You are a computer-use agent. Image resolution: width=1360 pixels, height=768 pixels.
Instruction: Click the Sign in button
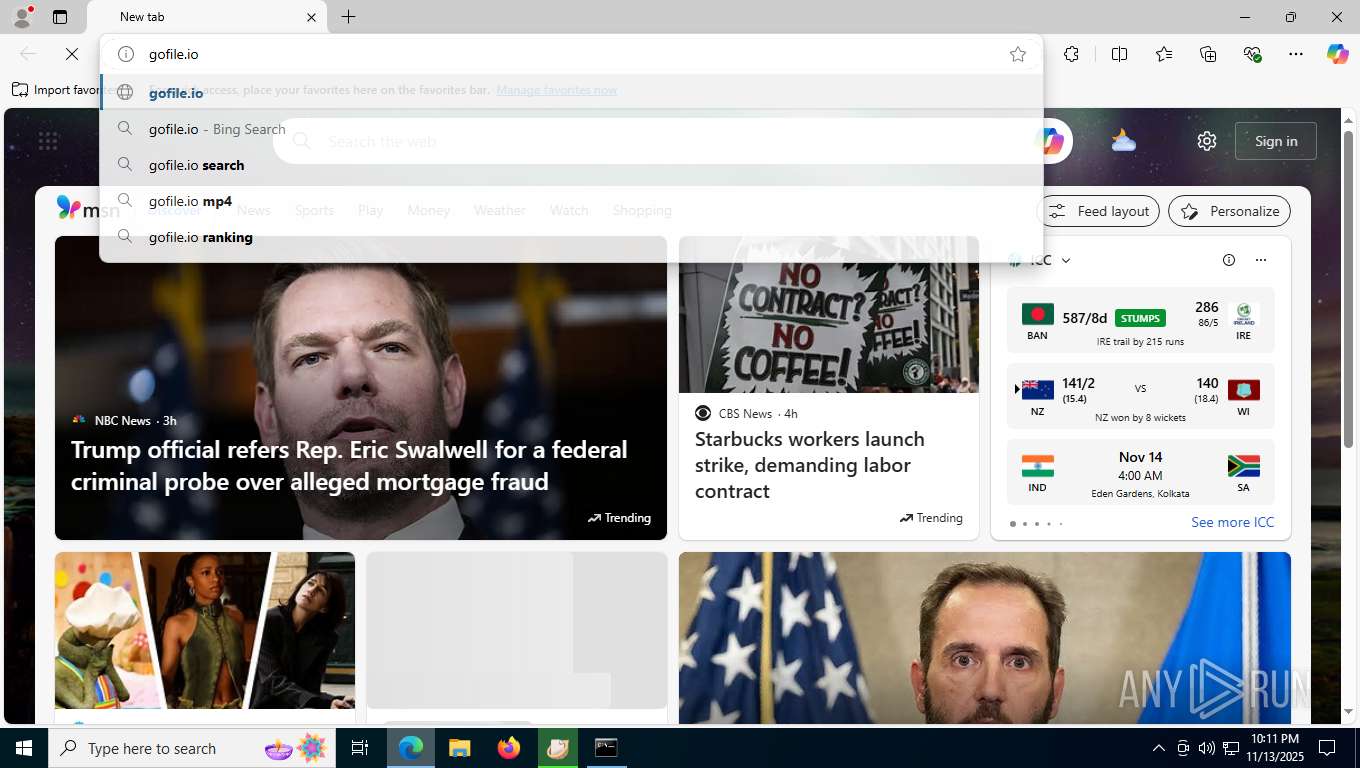1276,141
